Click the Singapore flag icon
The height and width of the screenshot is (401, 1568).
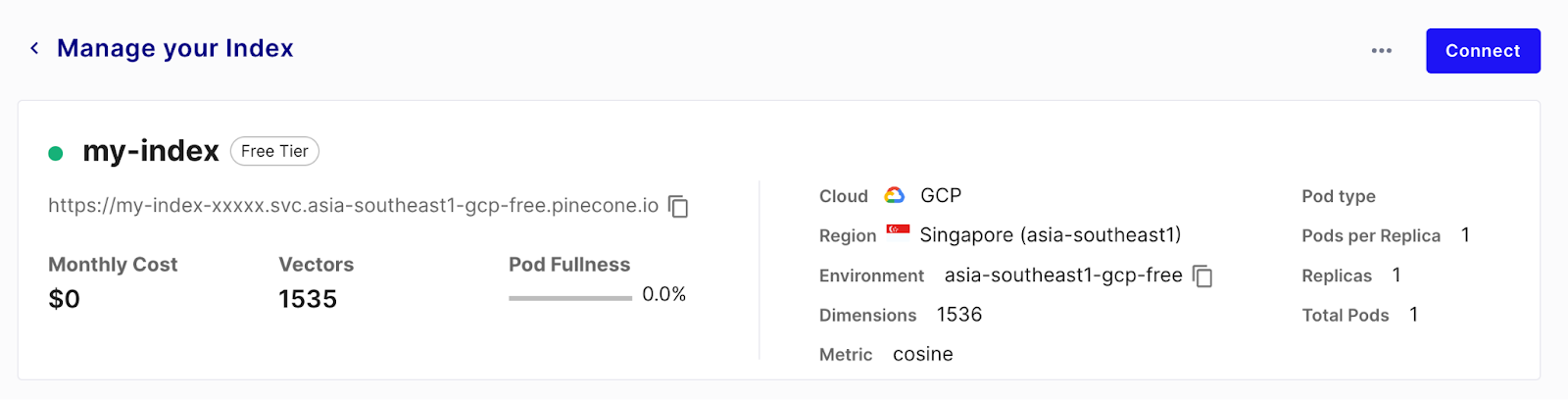point(898,231)
